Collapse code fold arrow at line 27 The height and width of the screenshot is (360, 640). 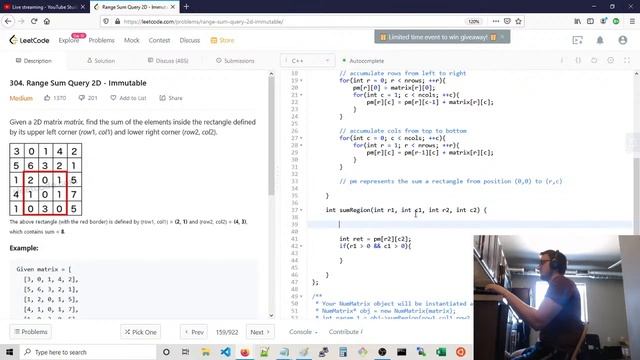(x=301, y=138)
